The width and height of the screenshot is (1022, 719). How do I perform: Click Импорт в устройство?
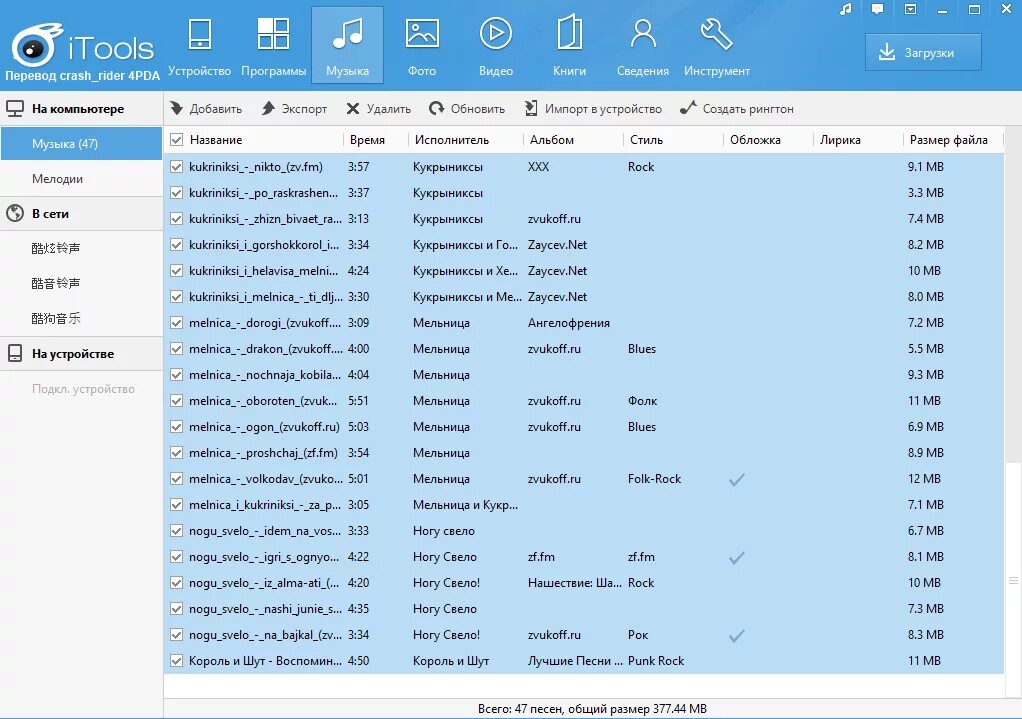[x=593, y=109]
